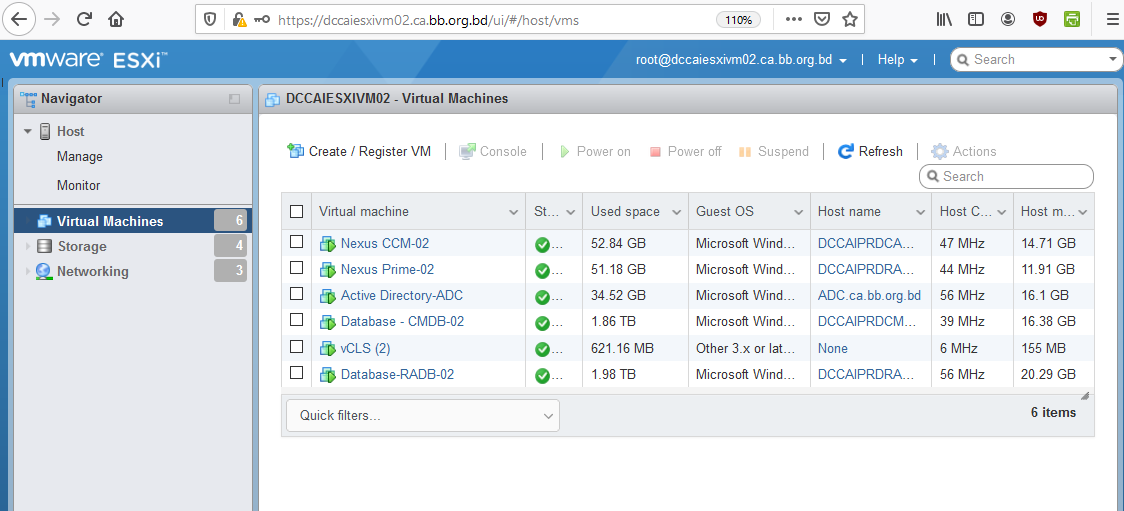
Task: Open the top search box dropdown arrow
Action: [1113, 59]
